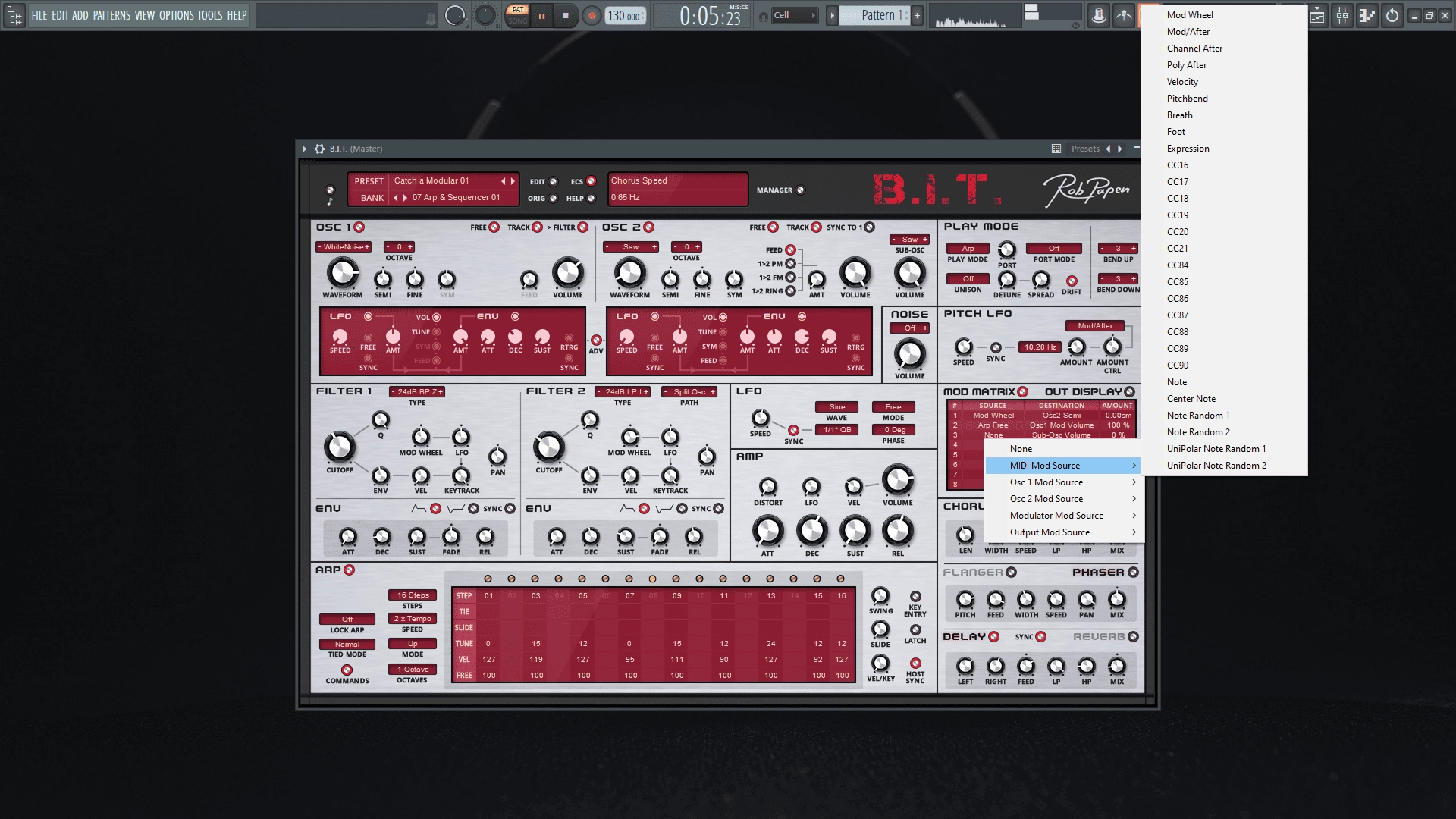Viewport: 1456px width, 819px height.
Task: Click the 16 Steps arp selector
Action: click(x=413, y=595)
